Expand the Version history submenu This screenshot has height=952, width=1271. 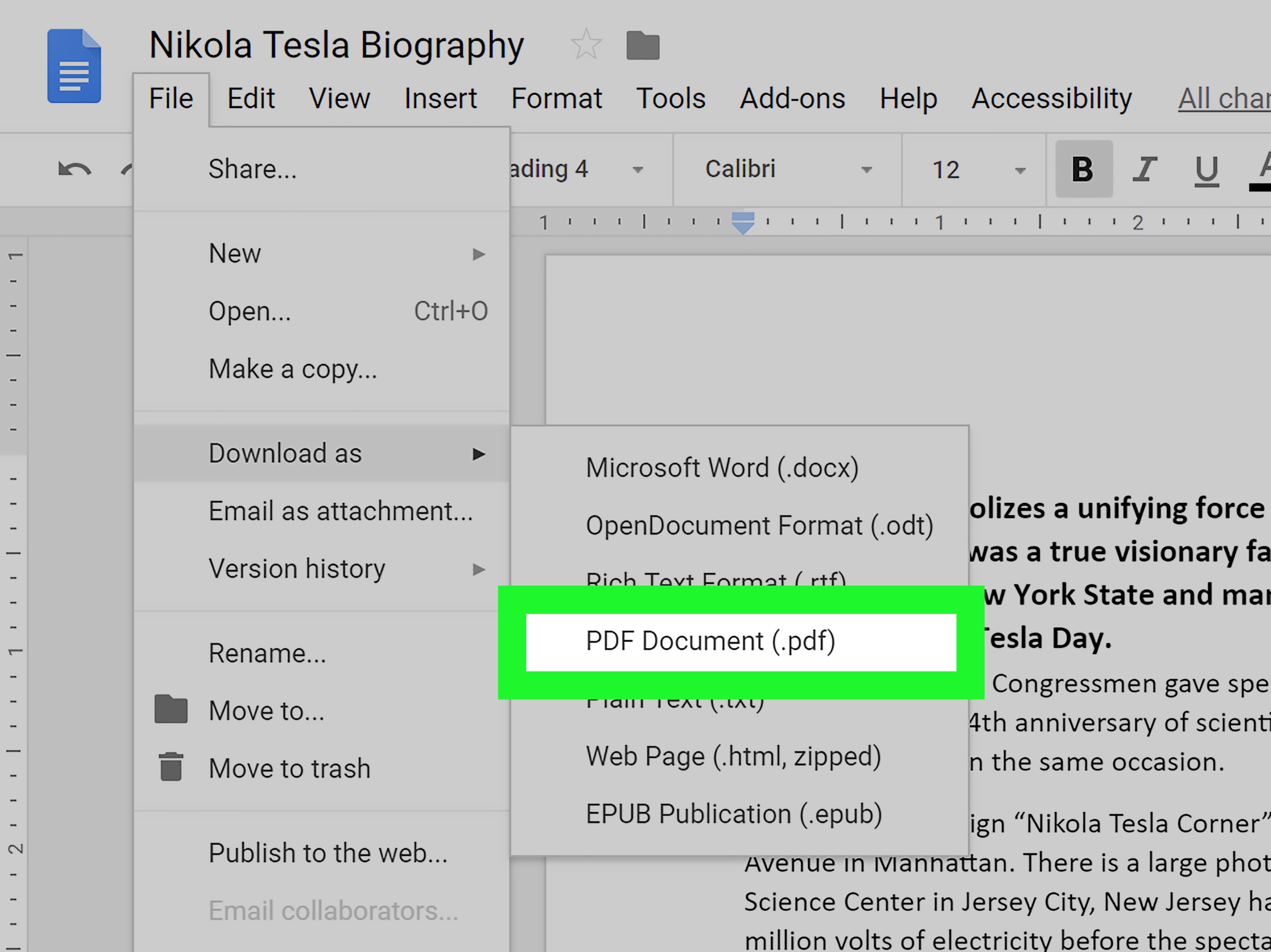pyautogui.click(x=322, y=568)
